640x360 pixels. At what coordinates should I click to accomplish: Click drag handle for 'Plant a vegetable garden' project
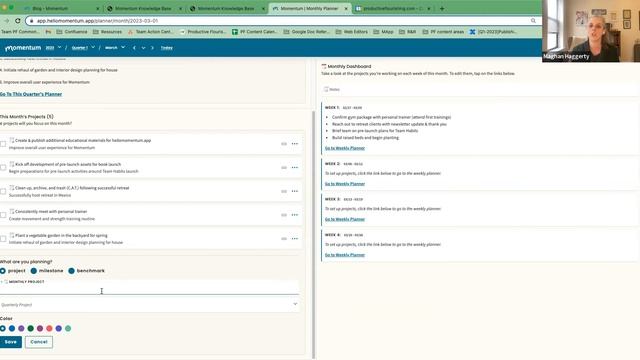click(284, 238)
